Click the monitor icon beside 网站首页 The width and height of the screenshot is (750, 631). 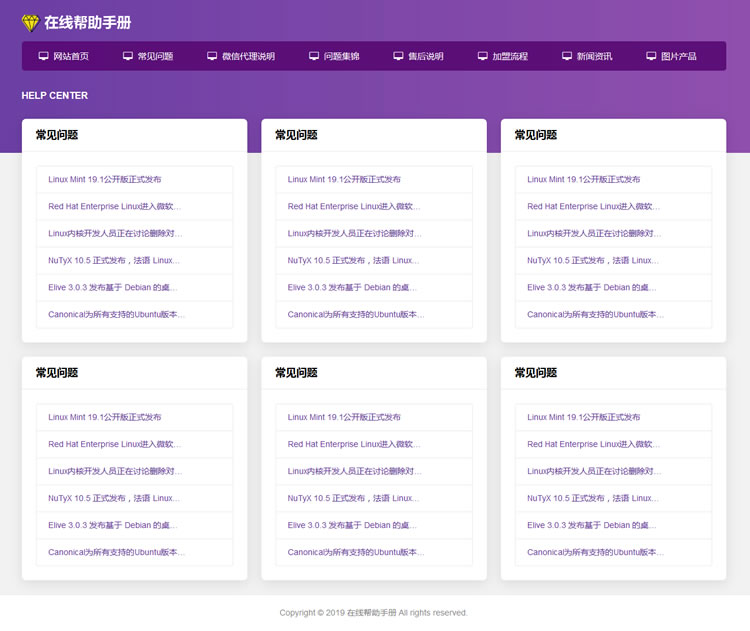pyautogui.click(x=44, y=56)
